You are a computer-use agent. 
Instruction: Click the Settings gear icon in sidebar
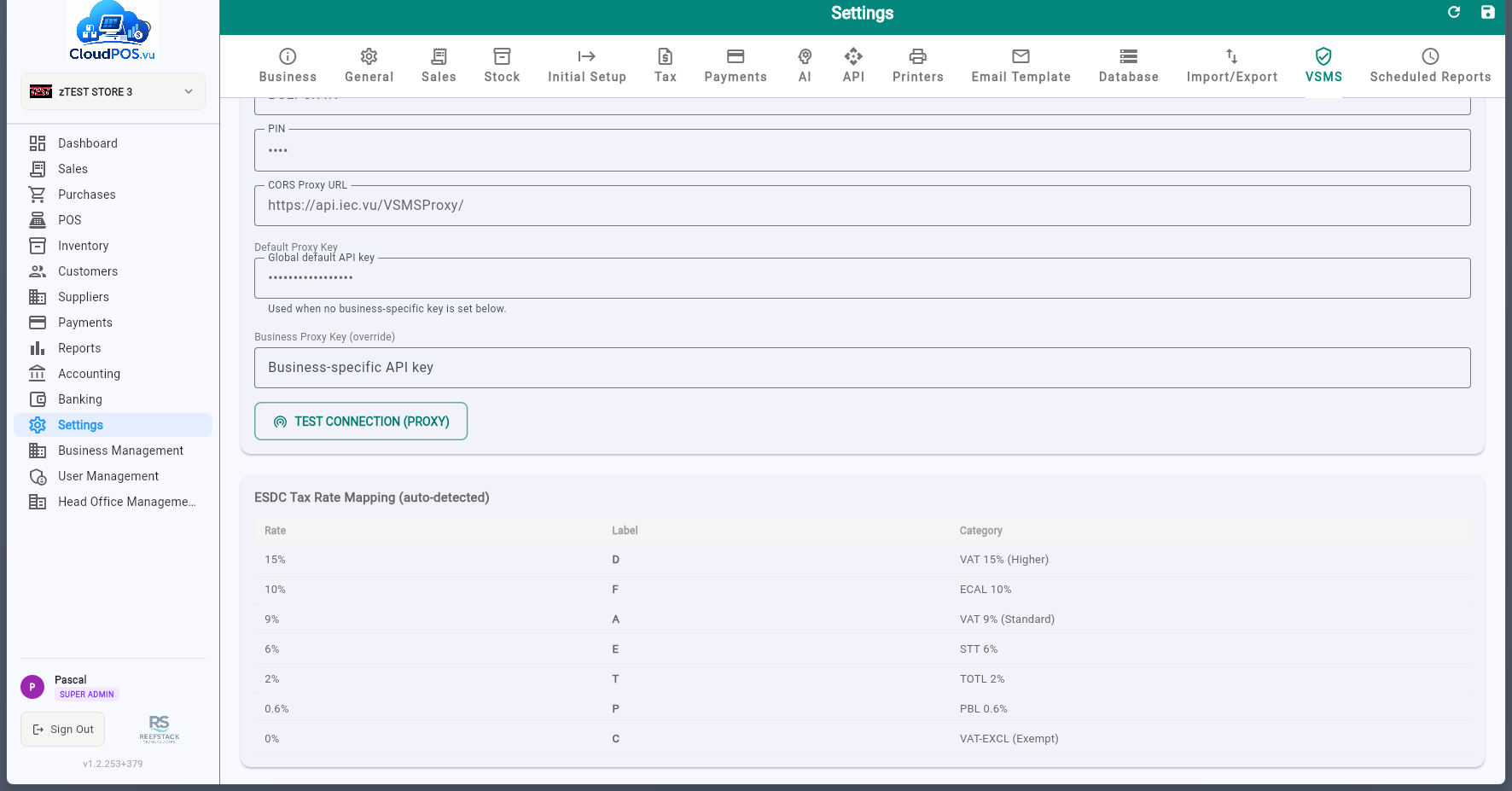38,425
